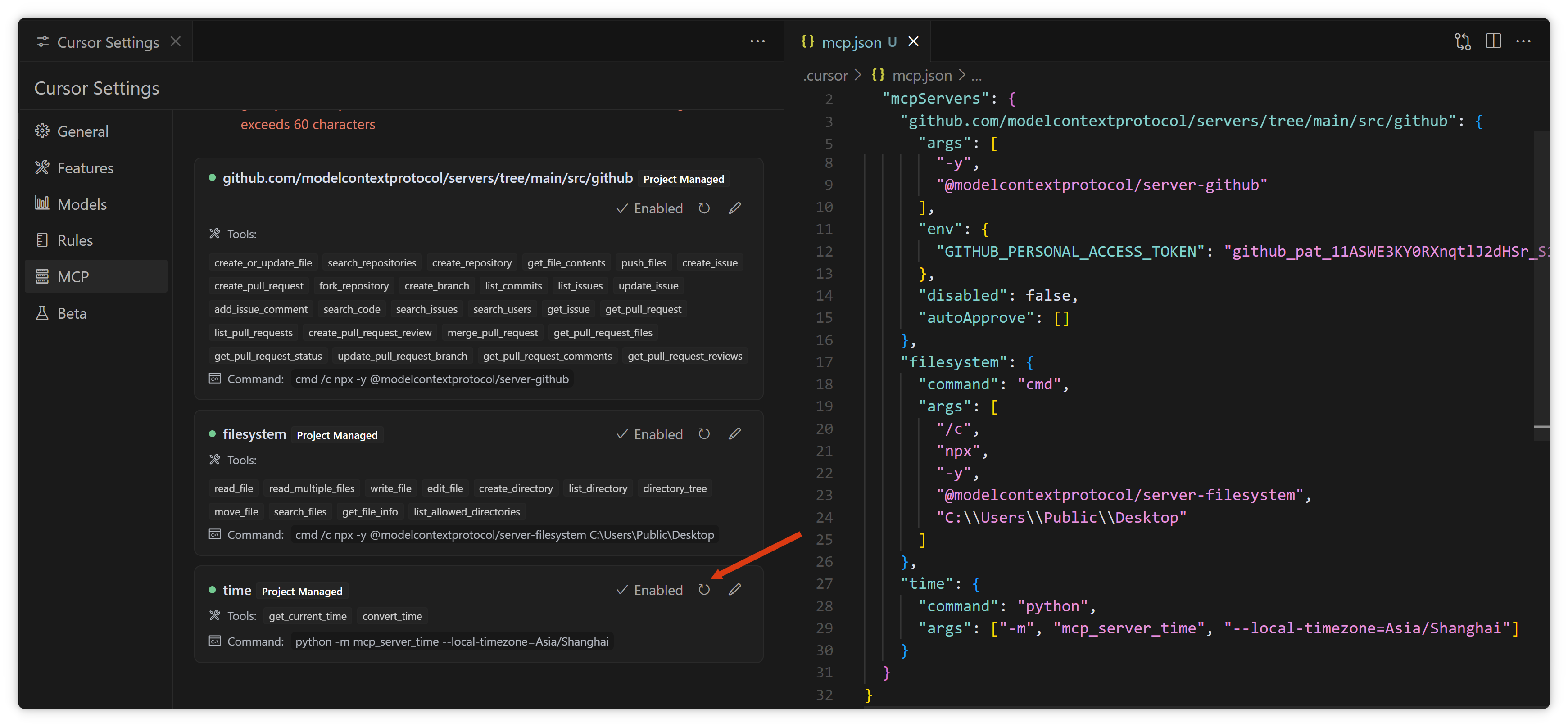This screenshot has height=727, width=1568.
Task: Open the Rules settings section
Action: pos(75,240)
